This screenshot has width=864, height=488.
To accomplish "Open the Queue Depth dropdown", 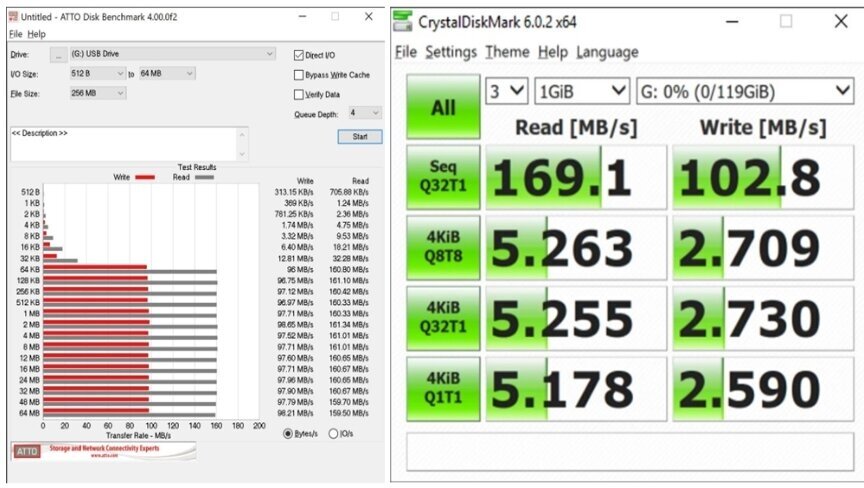I will 365,113.
